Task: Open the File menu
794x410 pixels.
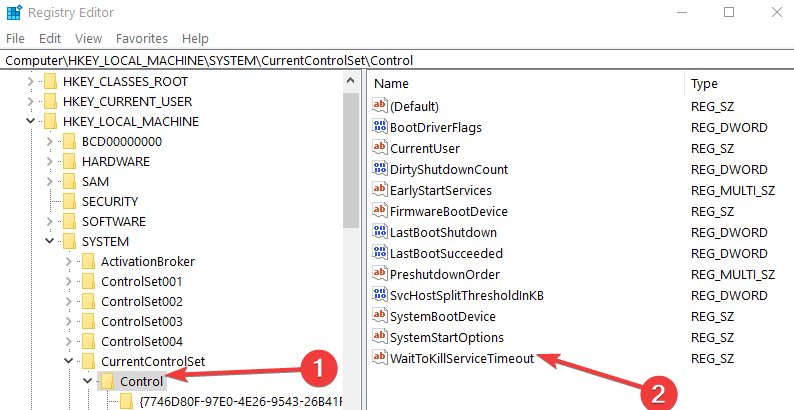Action: click(x=15, y=38)
